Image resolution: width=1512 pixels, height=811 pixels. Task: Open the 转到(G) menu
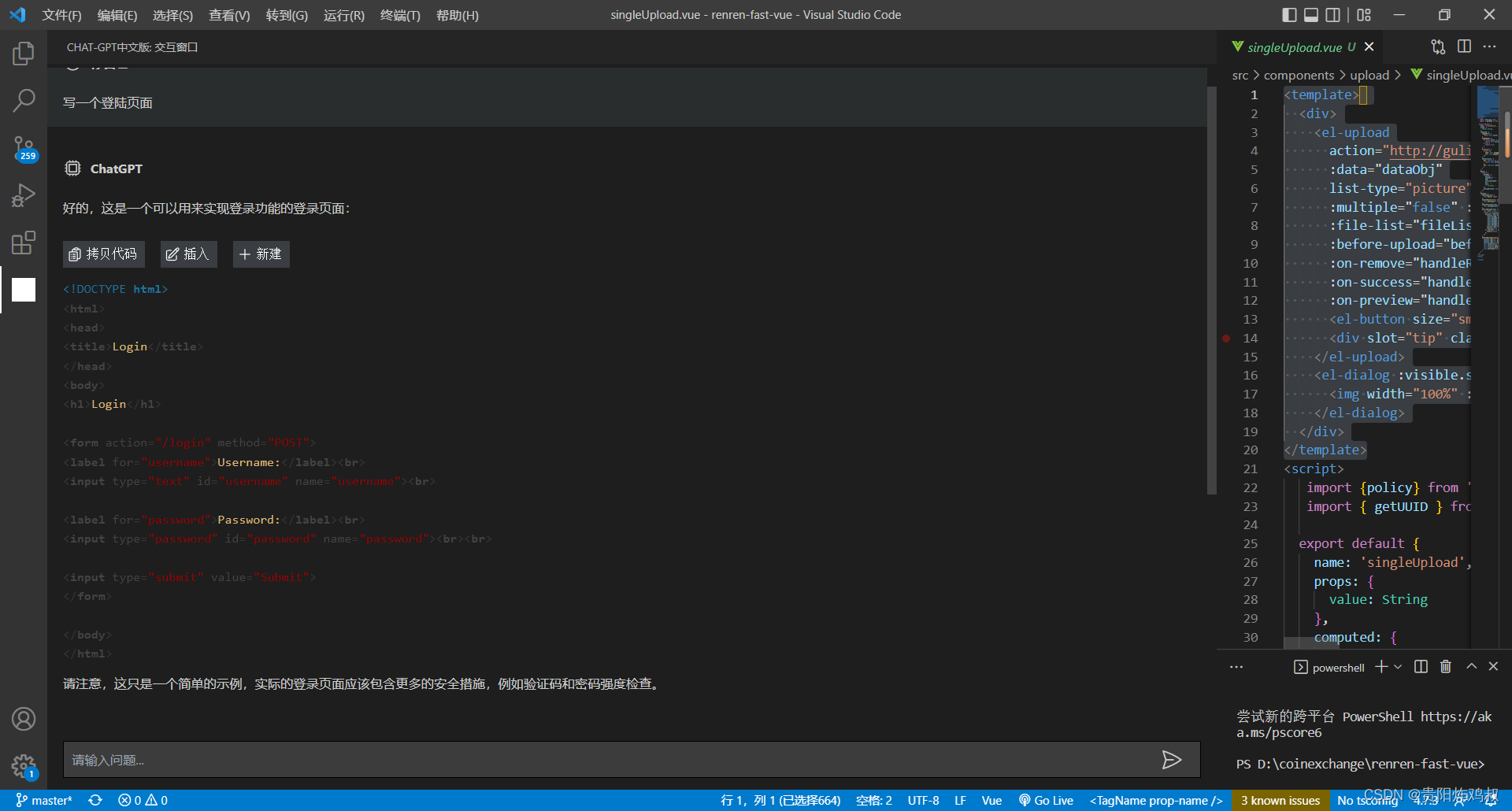[287, 15]
